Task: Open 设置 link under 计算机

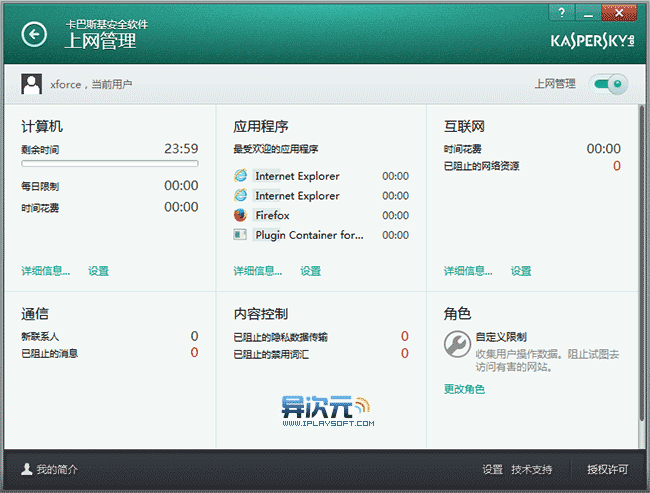Action: pyautogui.click(x=98, y=271)
